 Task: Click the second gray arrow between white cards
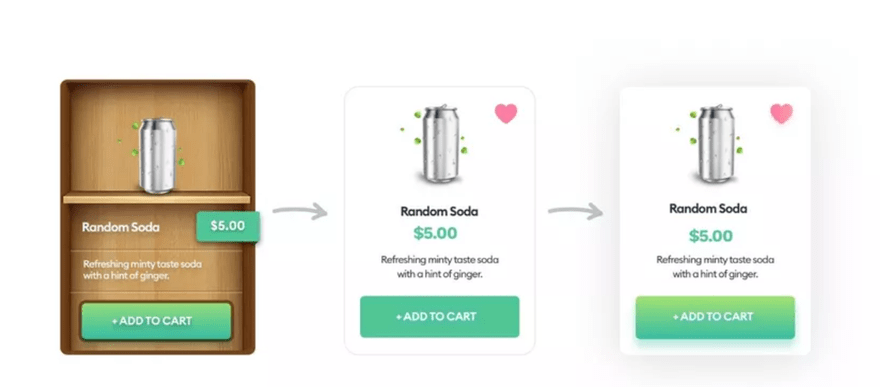click(x=575, y=211)
